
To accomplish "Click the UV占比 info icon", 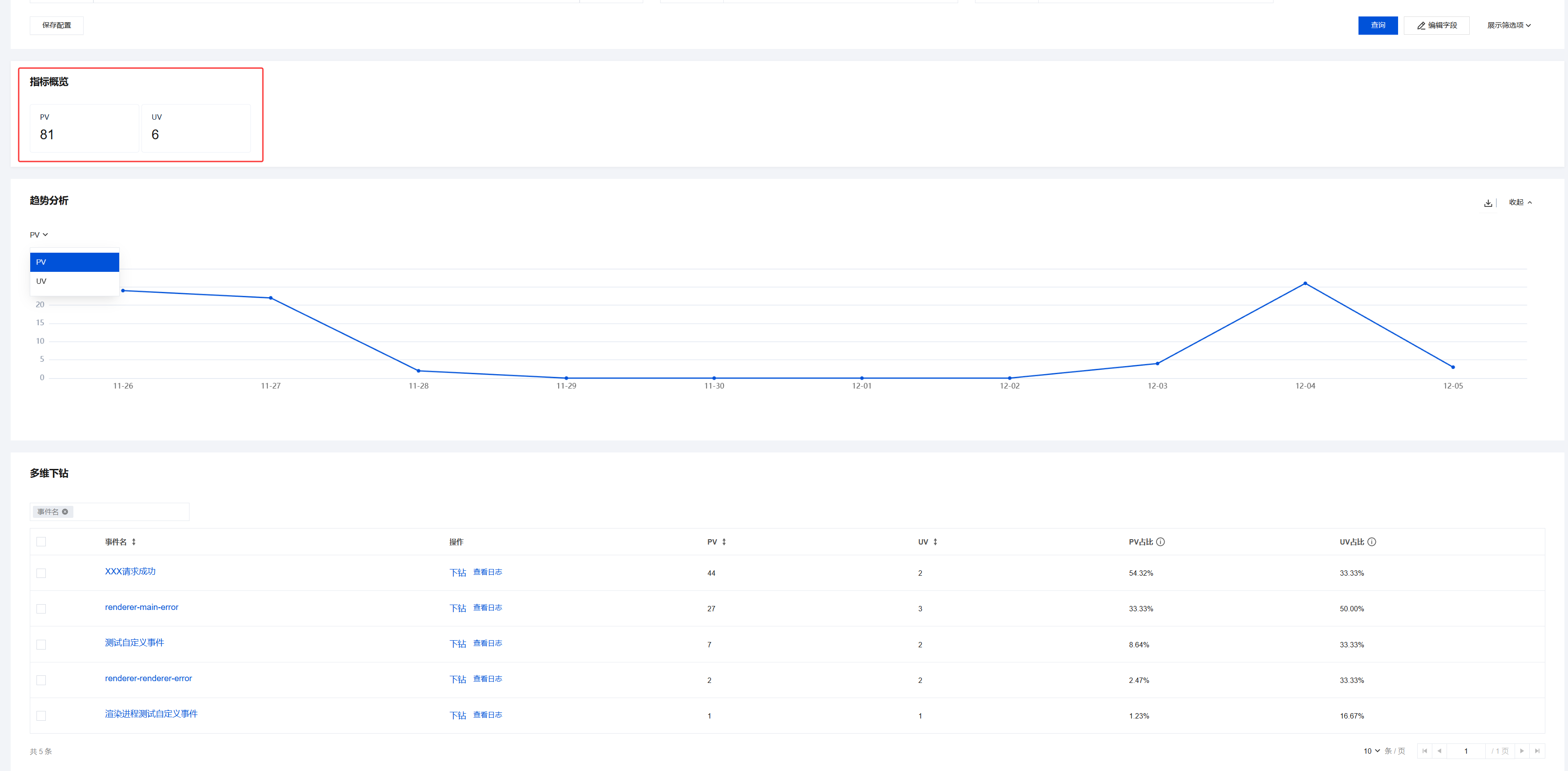I will (x=1371, y=542).
